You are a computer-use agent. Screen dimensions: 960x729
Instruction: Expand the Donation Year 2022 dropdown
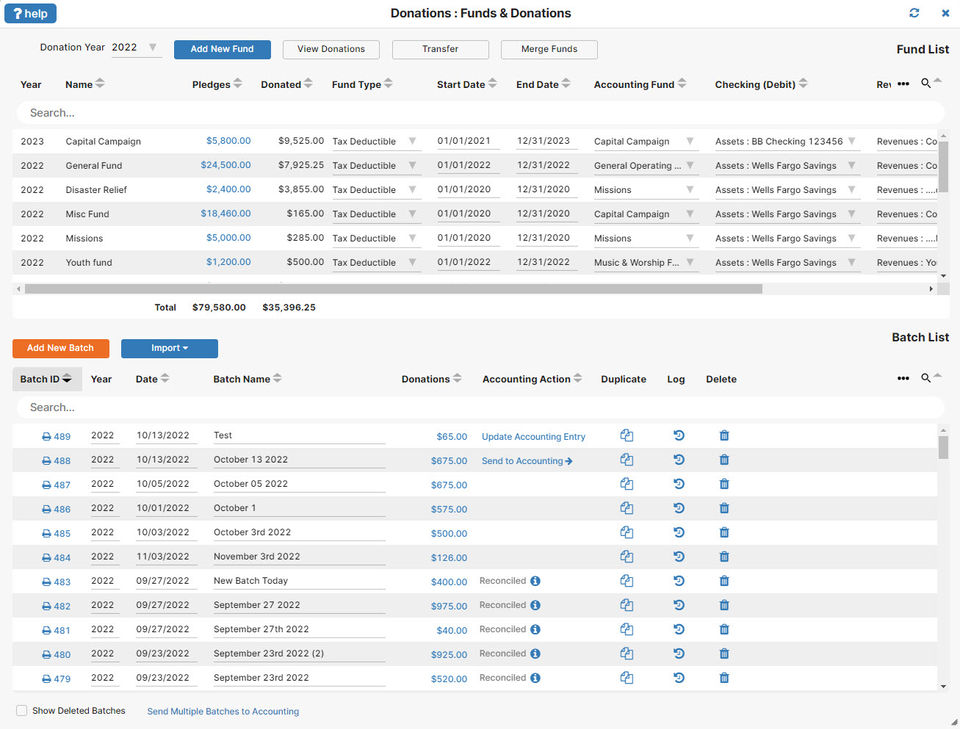pos(152,47)
